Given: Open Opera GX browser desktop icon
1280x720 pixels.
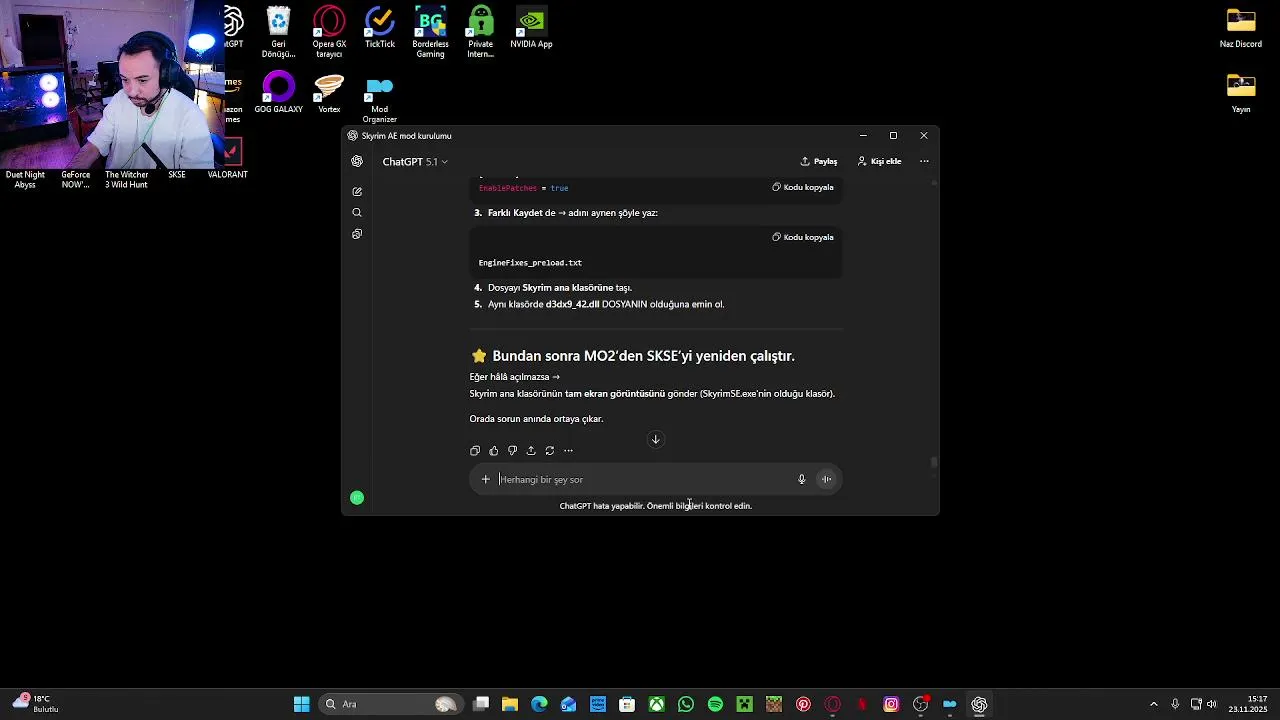Looking at the screenshot, I should [x=329, y=32].
